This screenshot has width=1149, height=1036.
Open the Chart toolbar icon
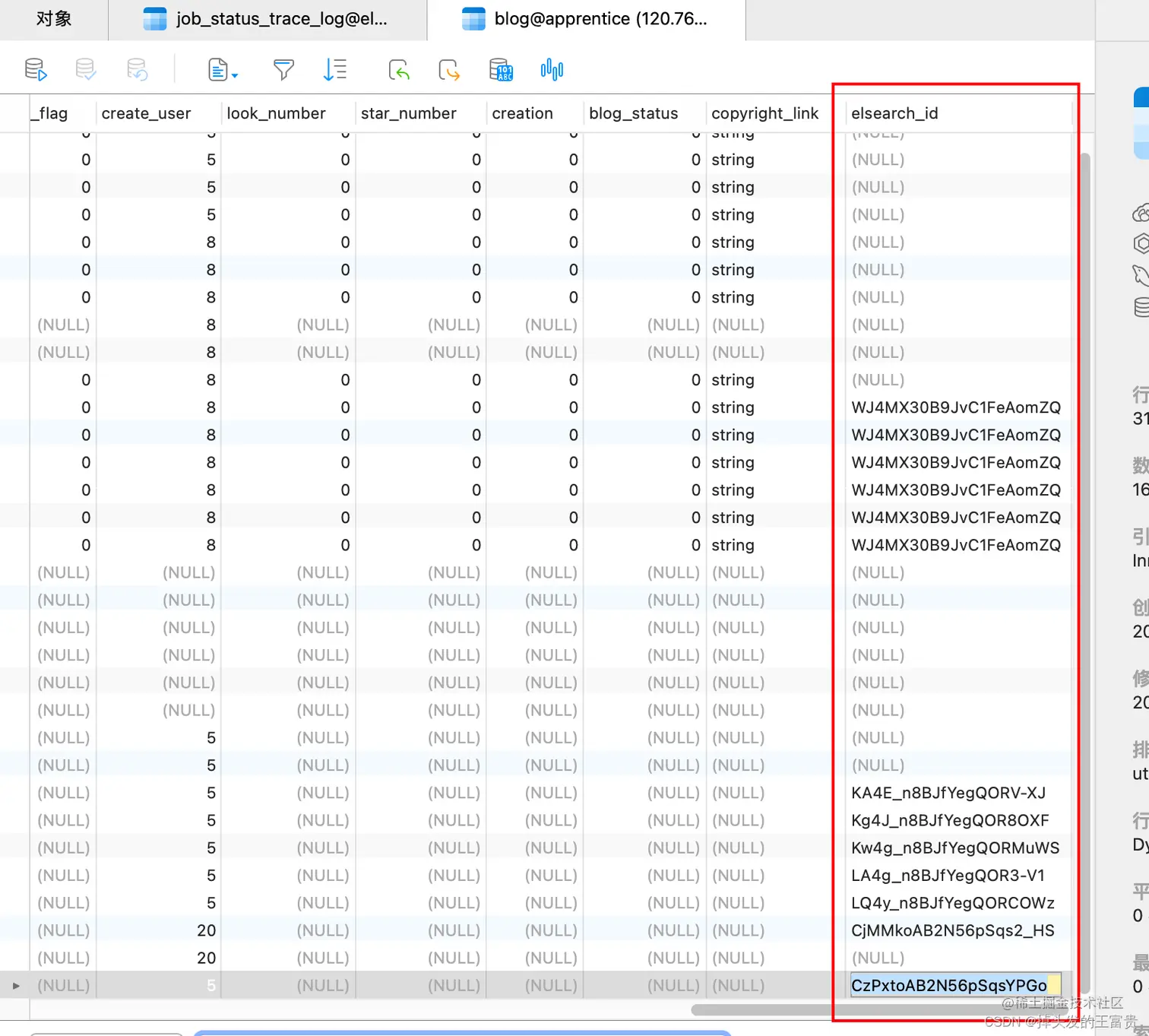(552, 70)
